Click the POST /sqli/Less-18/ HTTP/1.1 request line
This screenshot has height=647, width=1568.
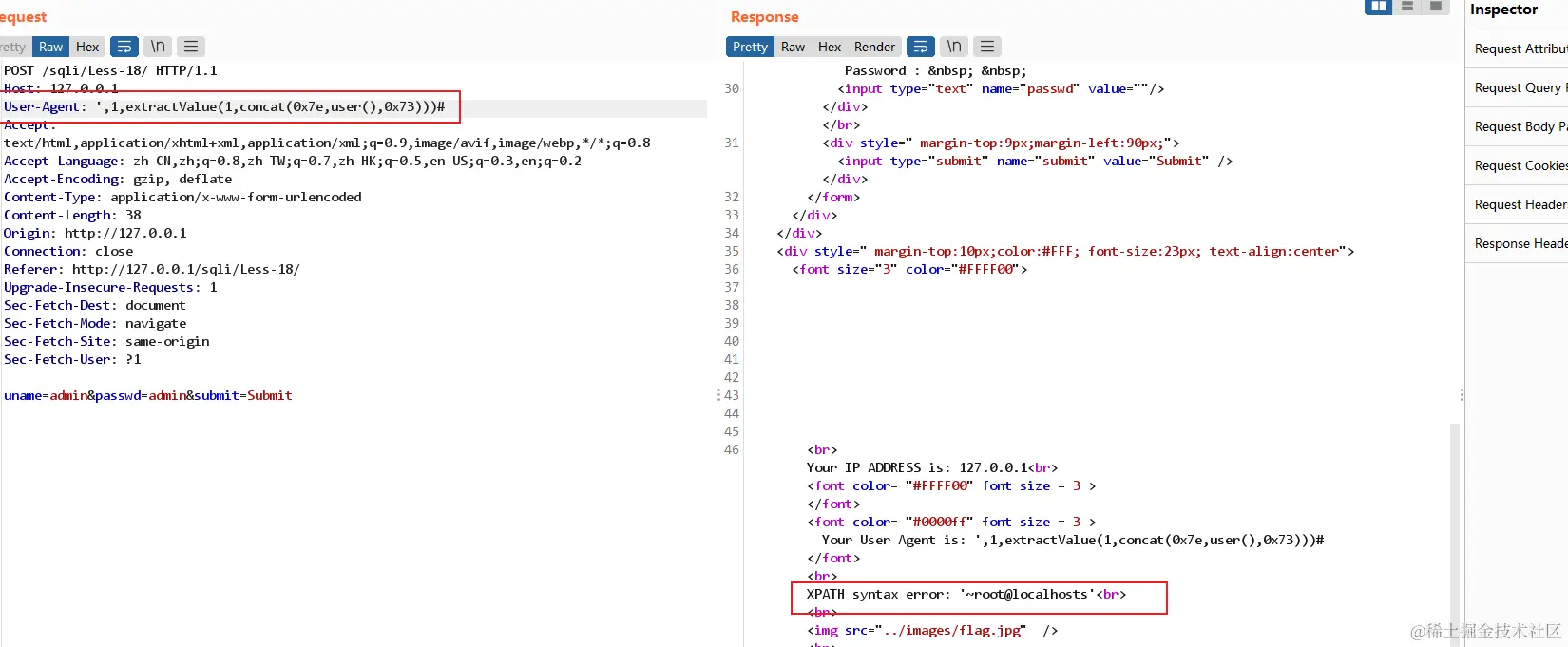[110, 70]
